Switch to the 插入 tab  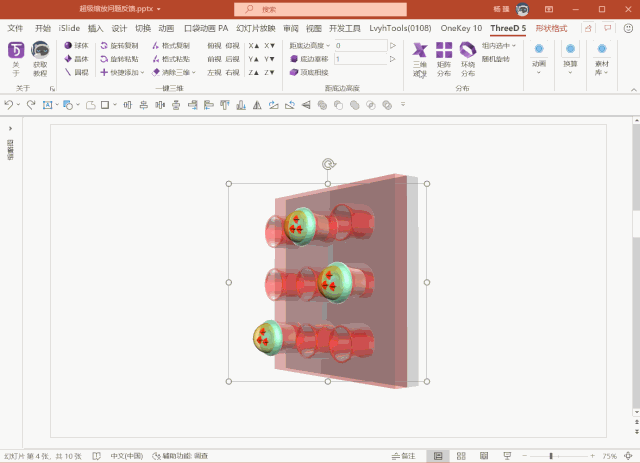pyautogui.click(x=96, y=28)
